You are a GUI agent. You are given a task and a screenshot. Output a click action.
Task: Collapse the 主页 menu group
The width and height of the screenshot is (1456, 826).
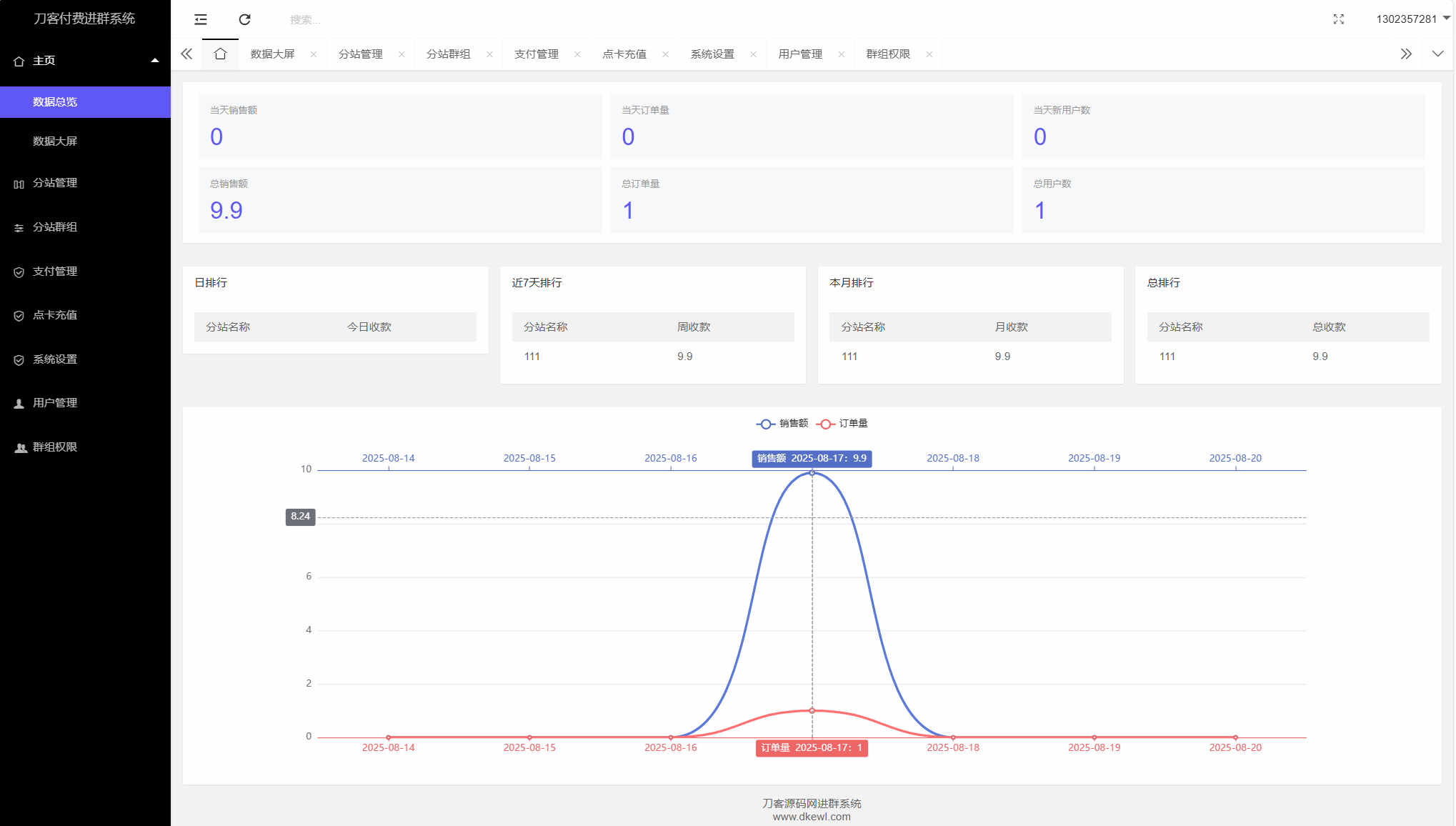pos(154,61)
